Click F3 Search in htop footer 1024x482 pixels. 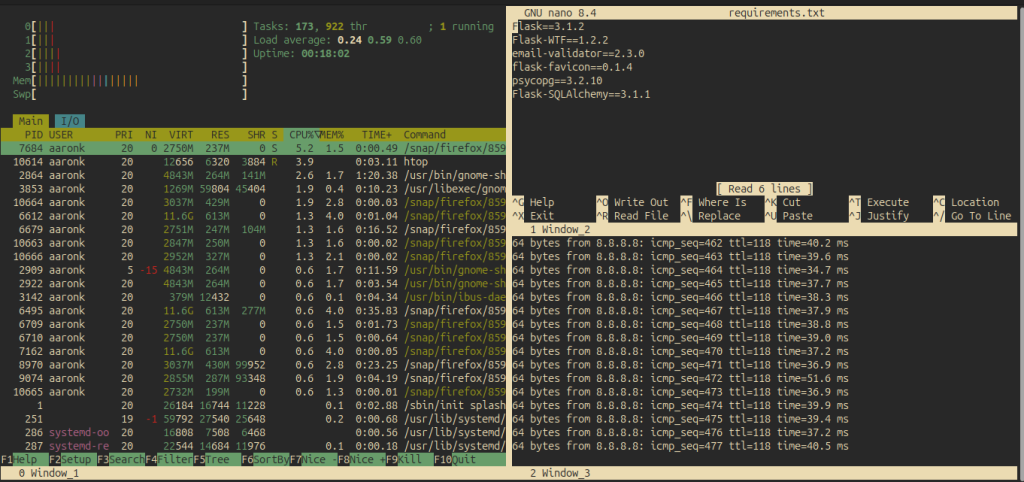(x=121, y=459)
